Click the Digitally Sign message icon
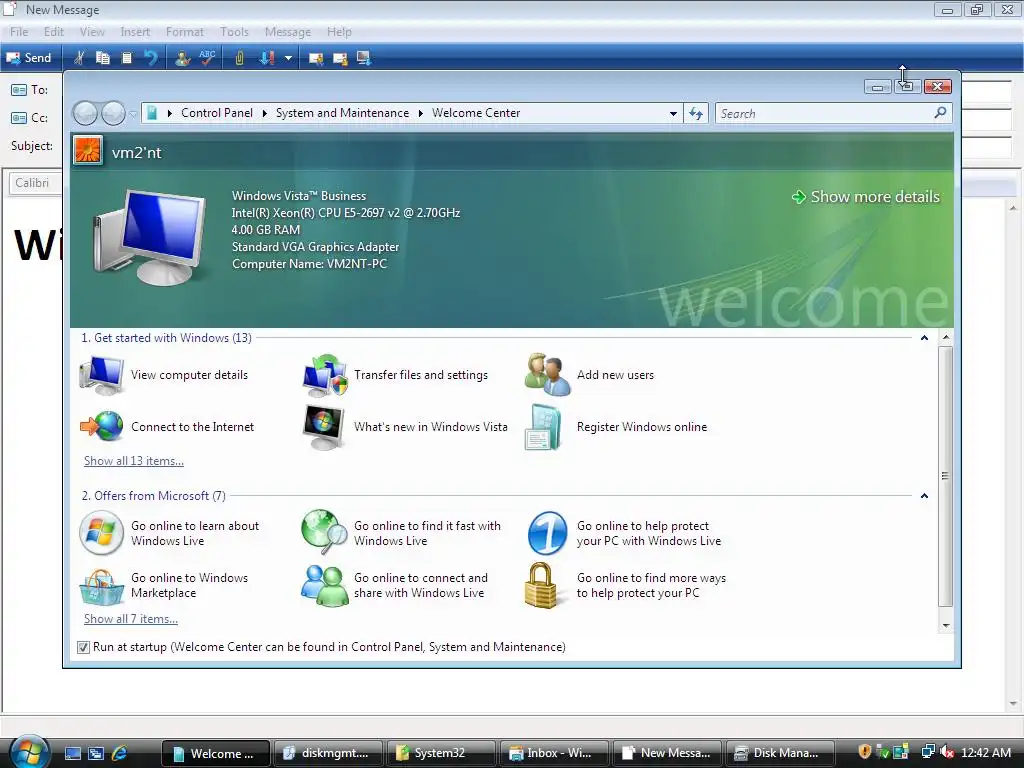Screen dimensions: 1024x768 click(316, 58)
